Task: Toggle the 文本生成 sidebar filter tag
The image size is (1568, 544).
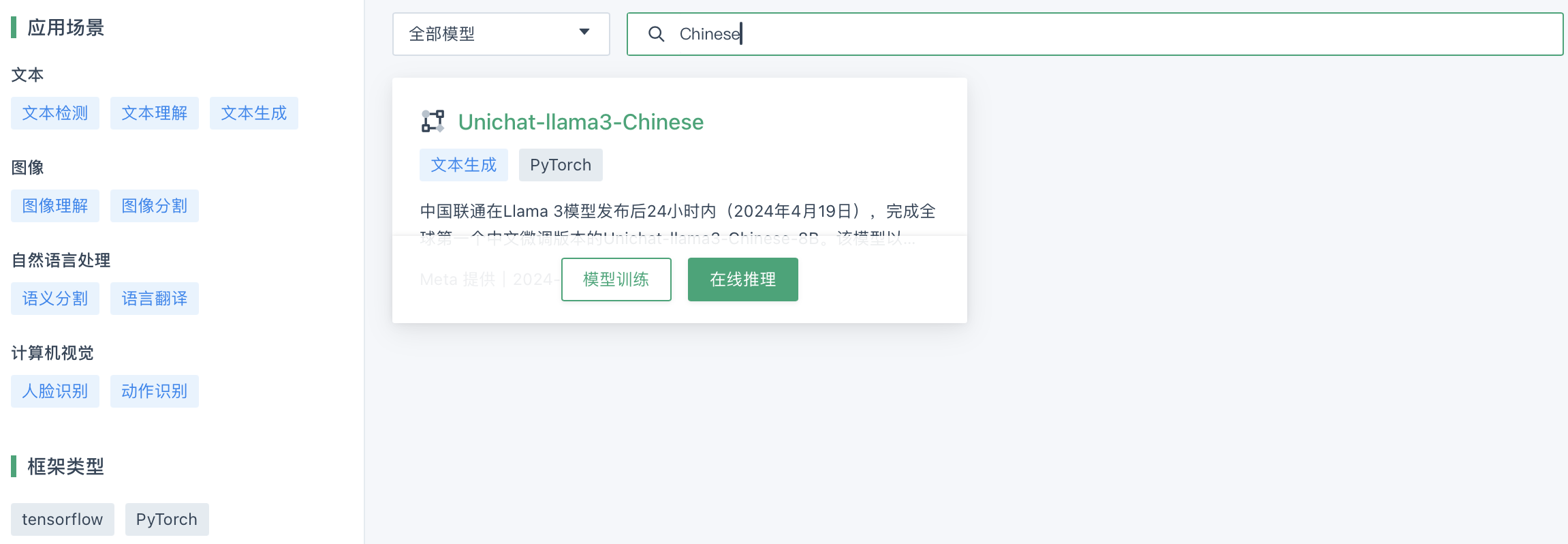Action: click(x=254, y=113)
